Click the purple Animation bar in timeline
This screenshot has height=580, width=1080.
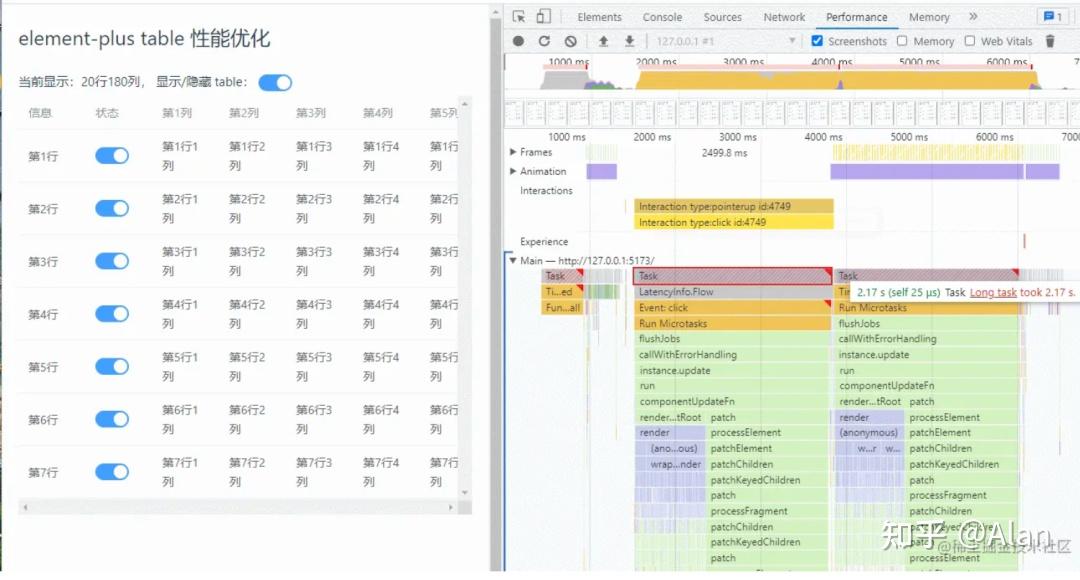600,171
